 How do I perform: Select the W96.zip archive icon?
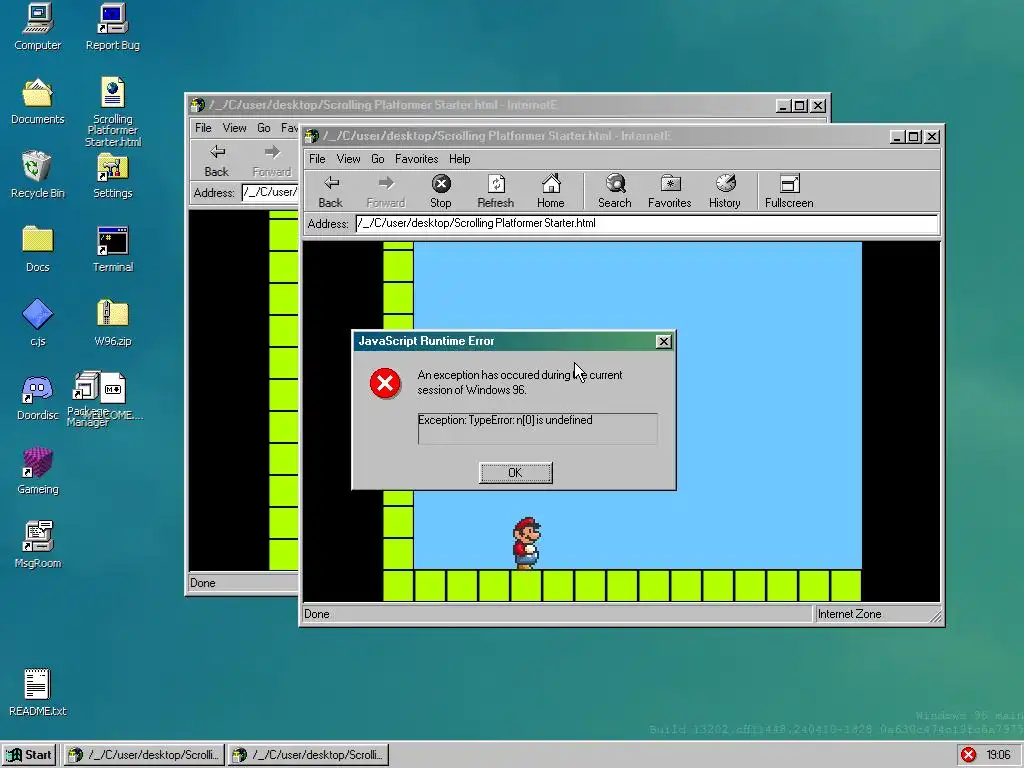pyautogui.click(x=112, y=323)
